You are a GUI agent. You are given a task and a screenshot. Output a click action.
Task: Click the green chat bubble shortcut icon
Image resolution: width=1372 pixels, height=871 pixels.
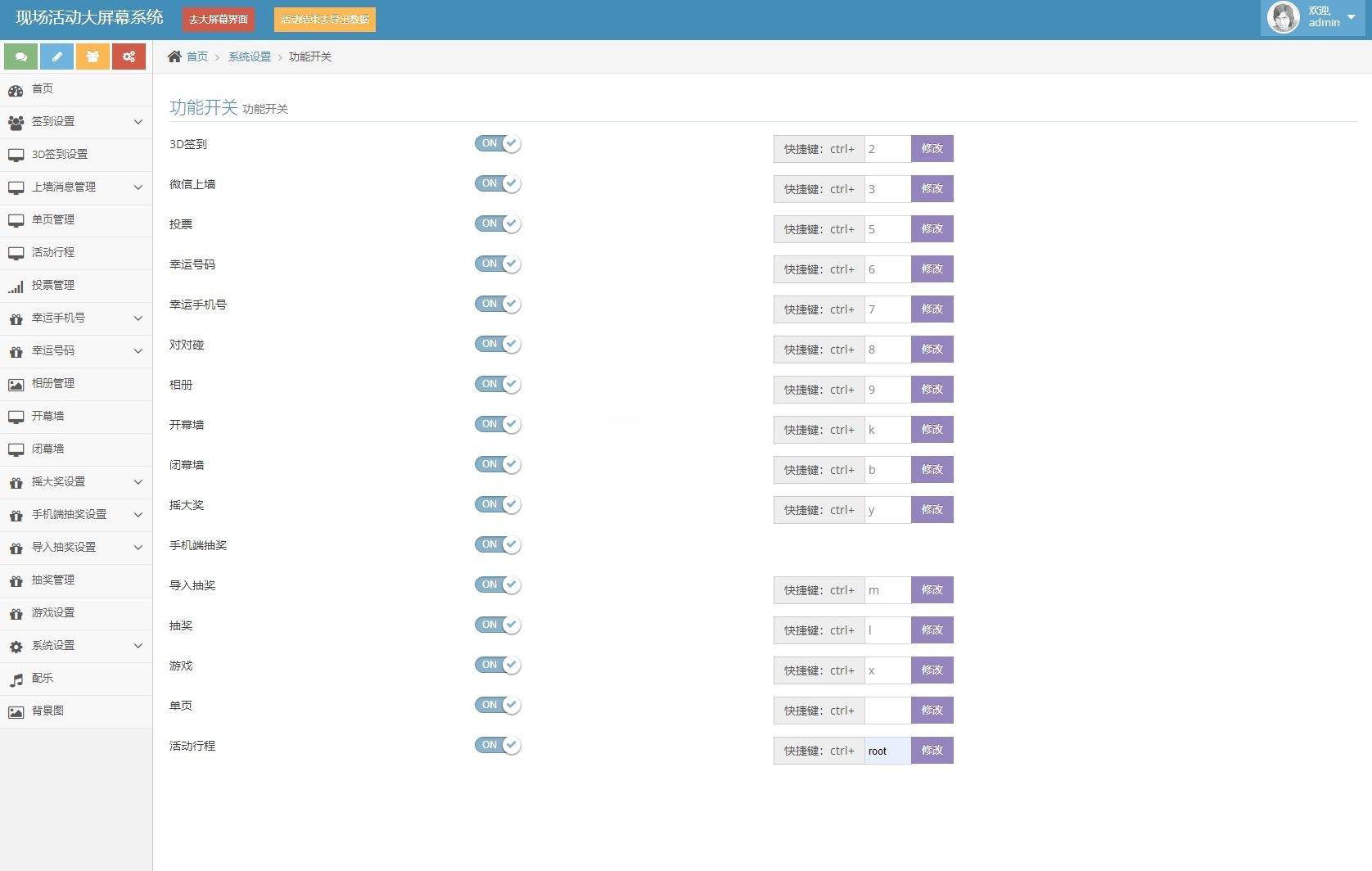coord(20,56)
